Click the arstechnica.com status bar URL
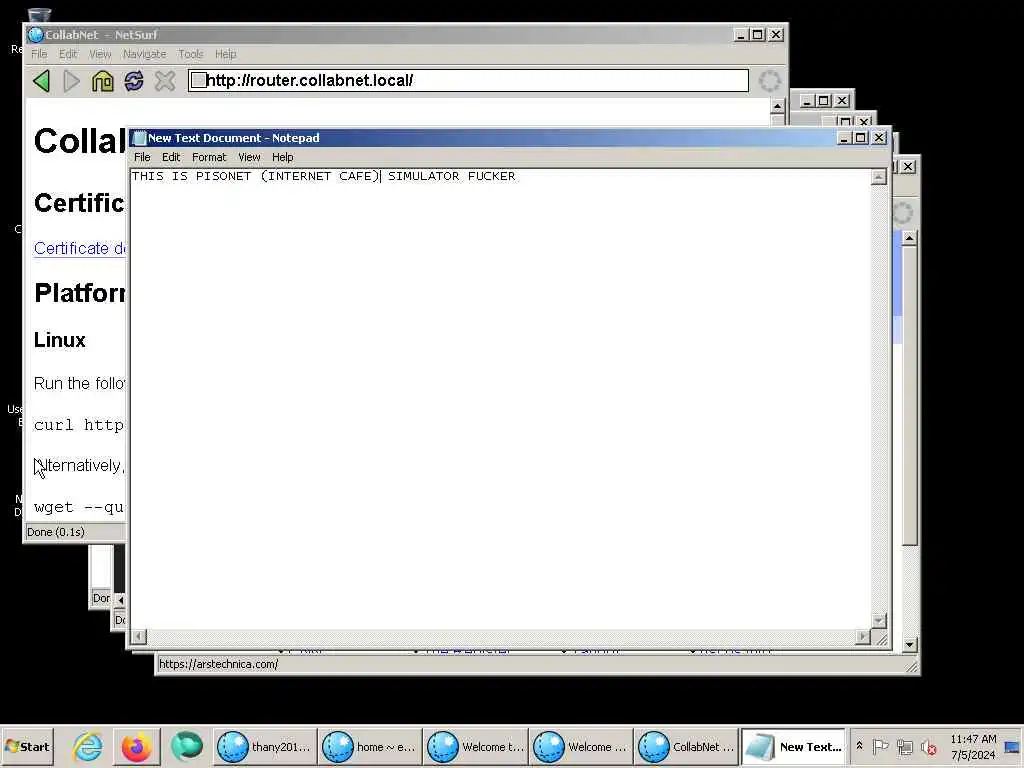Viewport: 1024px width, 768px height. (x=218, y=664)
